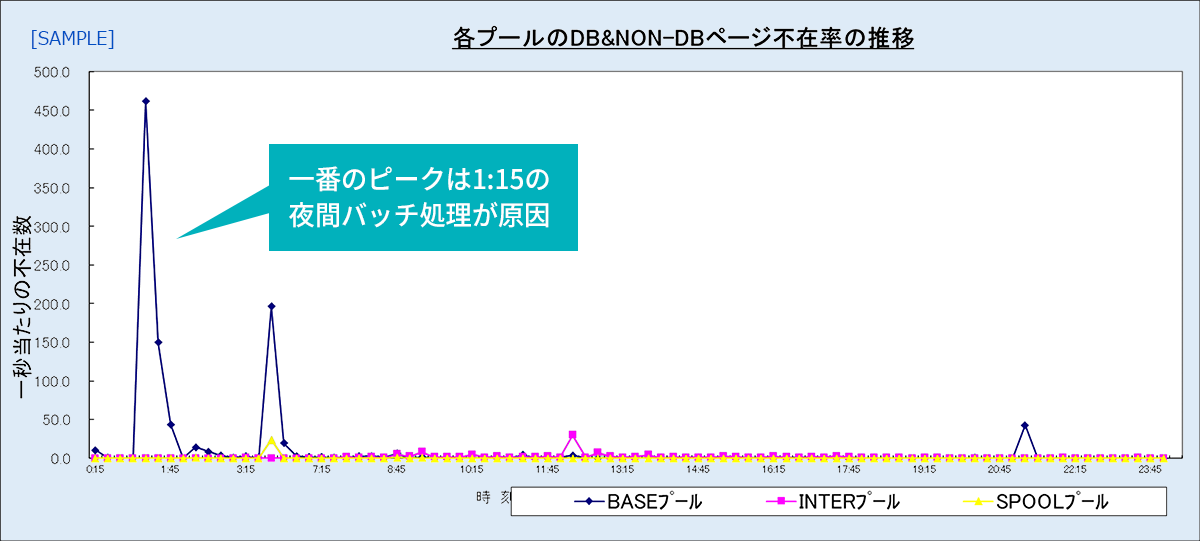Click x-axis label 20:45
Viewport: 1200px width, 541px height.
[x=999, y=469]
